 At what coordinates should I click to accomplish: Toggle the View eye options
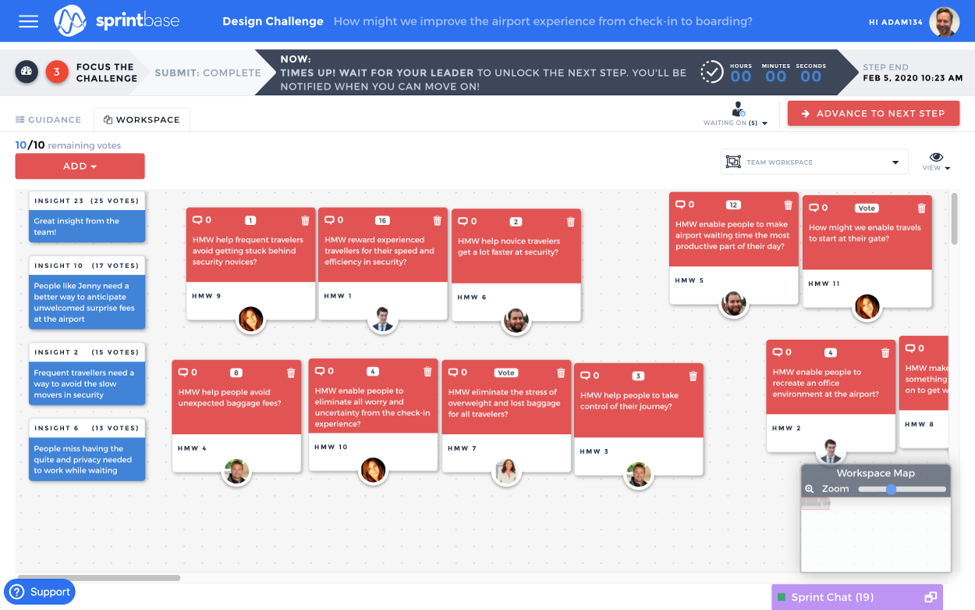pos(936,161)
